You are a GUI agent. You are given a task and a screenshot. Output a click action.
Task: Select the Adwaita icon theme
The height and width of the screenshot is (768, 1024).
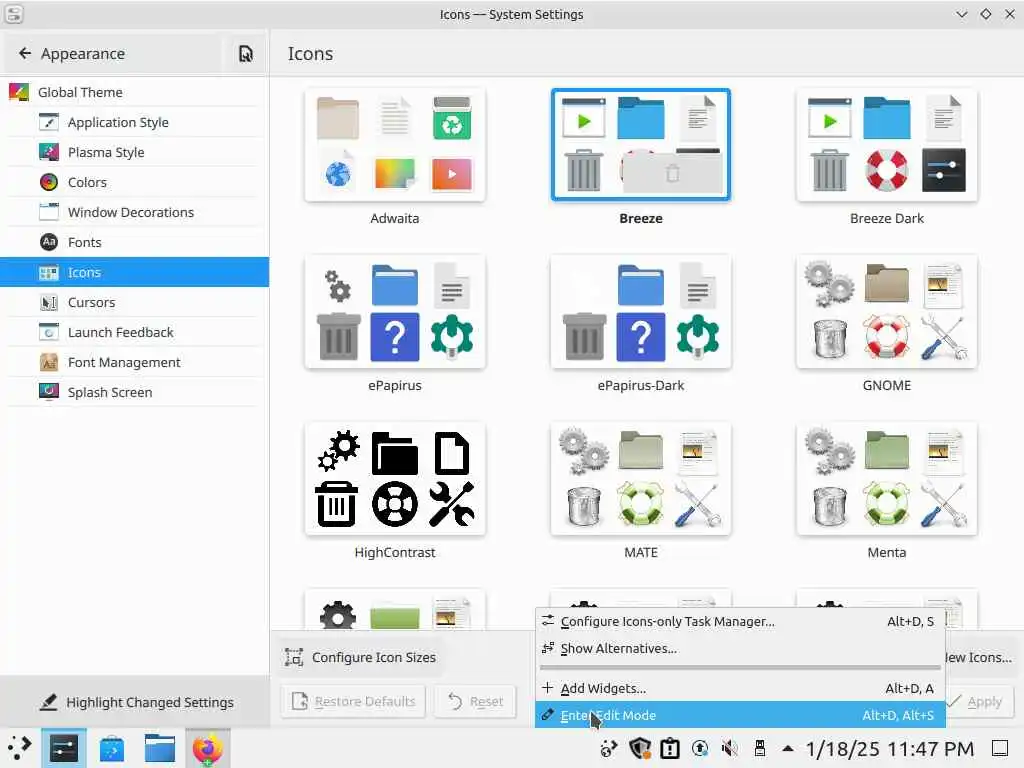click(394, 145)
